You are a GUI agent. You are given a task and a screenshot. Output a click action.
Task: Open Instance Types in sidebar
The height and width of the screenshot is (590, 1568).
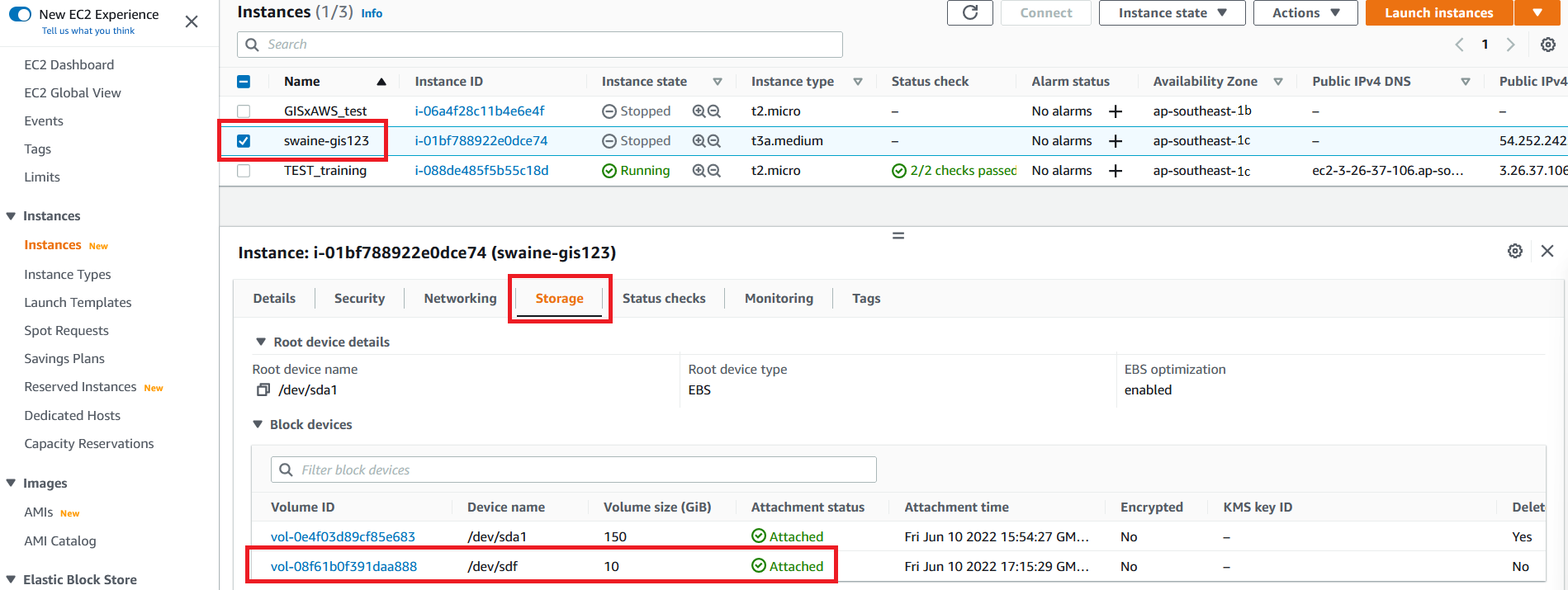click(68, 275)
